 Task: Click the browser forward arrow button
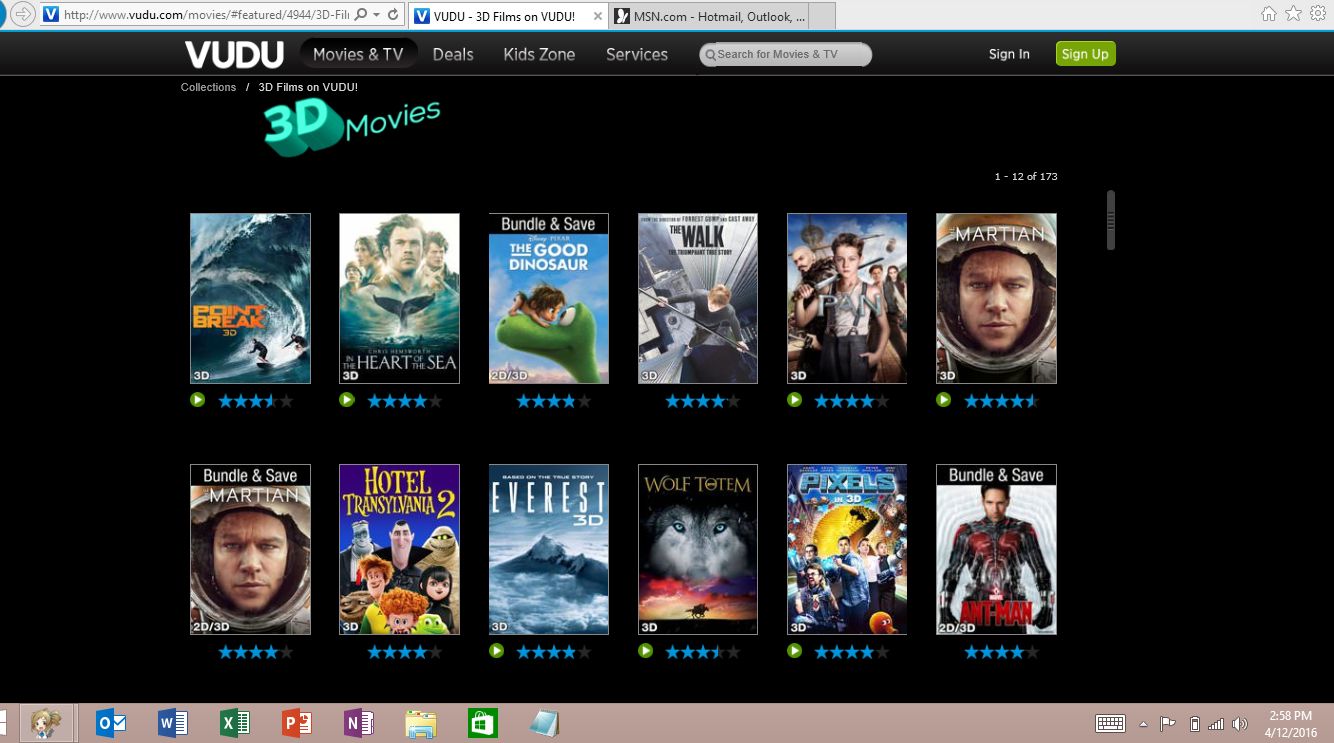pos(23,14)
